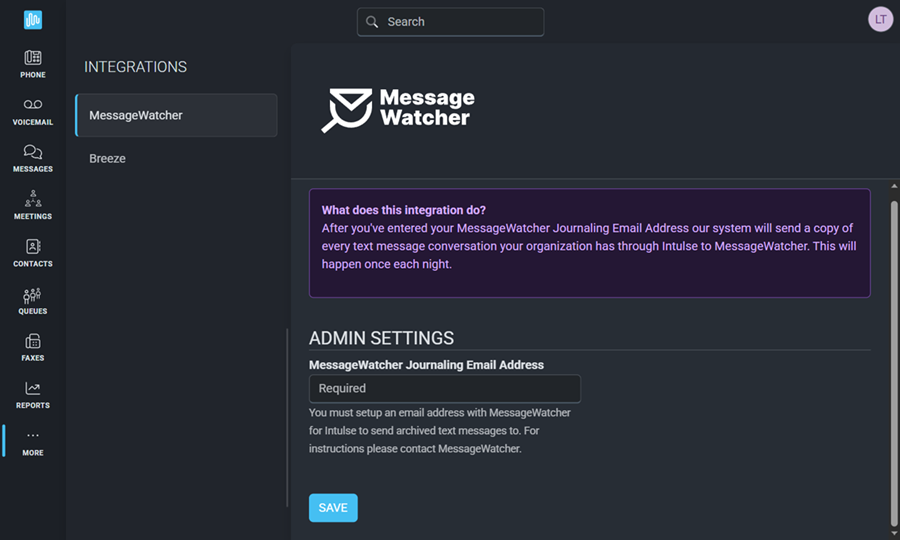Screen dimensions: 900x540
Task: Click the search magnifier icon
Action: (372, 22)
